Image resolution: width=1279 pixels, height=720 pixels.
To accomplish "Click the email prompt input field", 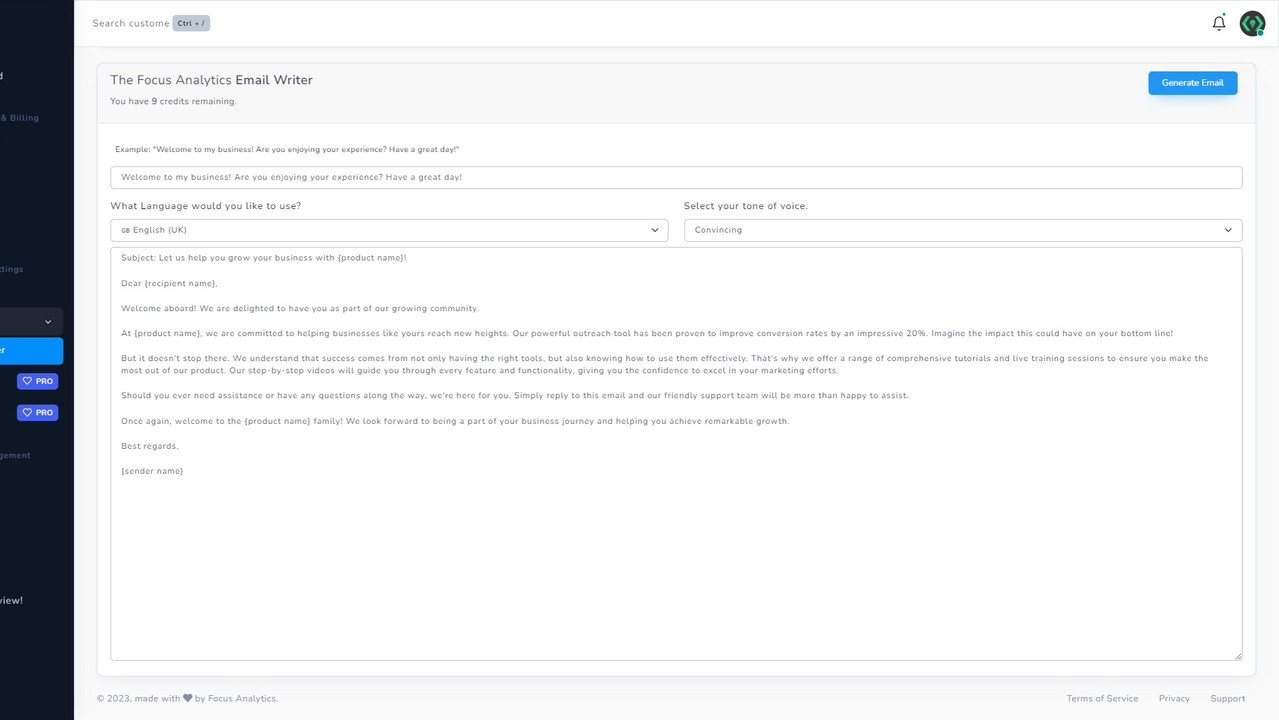I will tap(676, 177).
